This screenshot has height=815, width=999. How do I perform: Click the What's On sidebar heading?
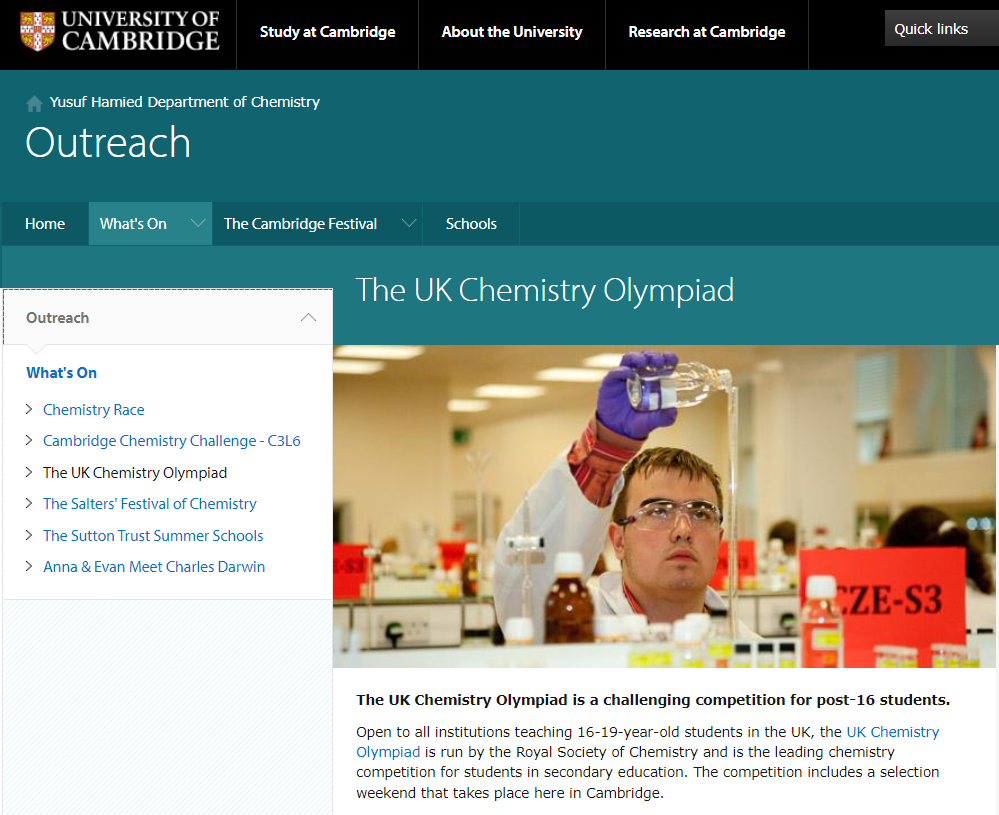click(62, 373)
